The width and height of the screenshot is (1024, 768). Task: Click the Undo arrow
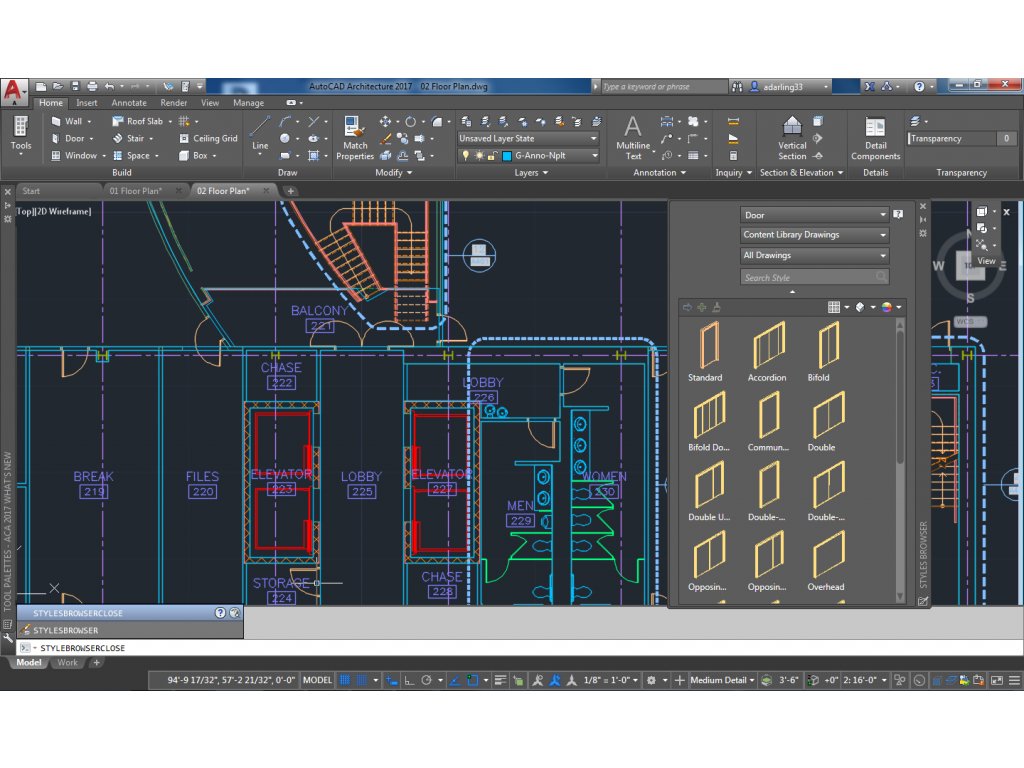coord(109,86)
